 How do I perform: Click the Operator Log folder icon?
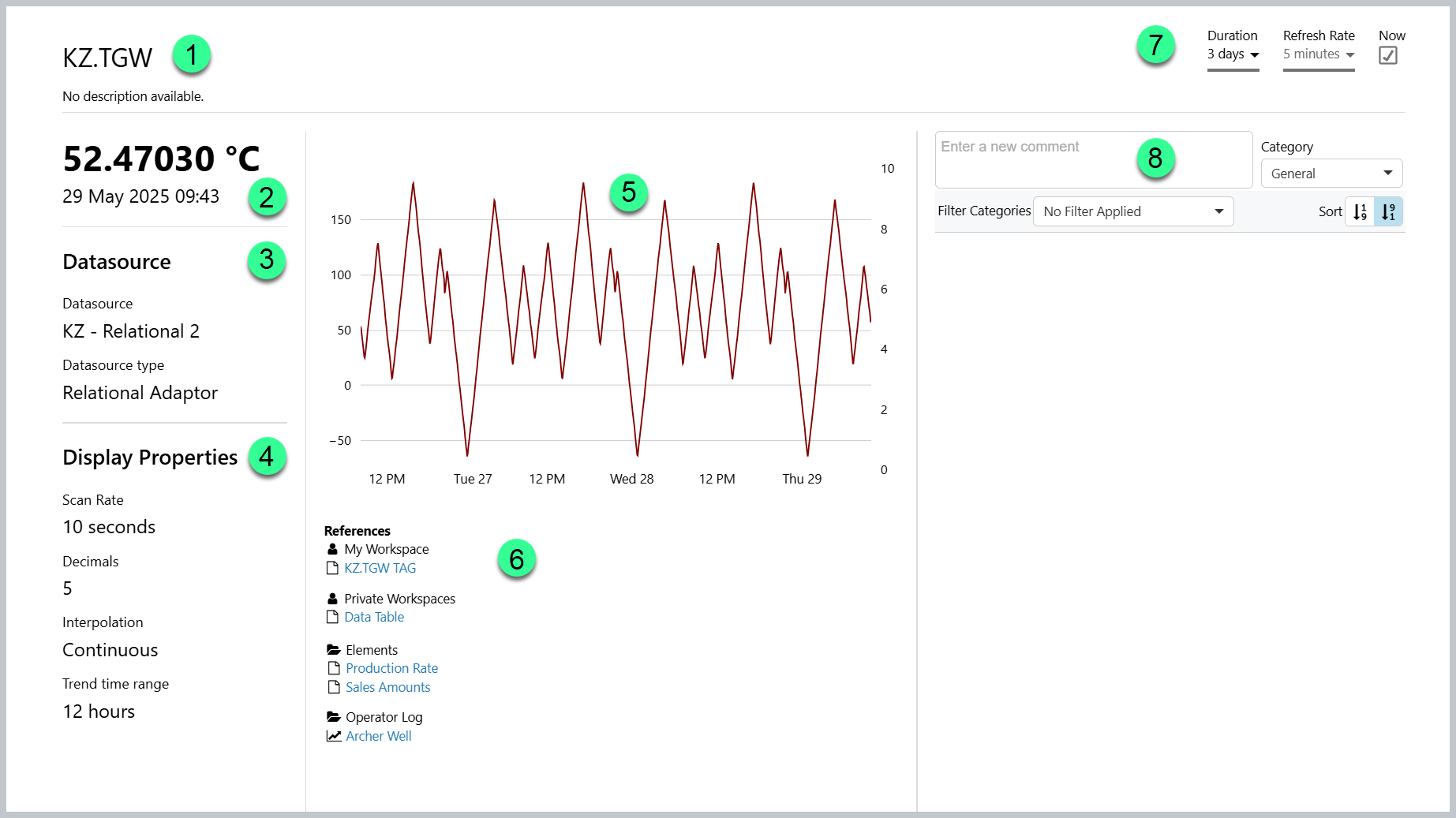pos(334,717)
